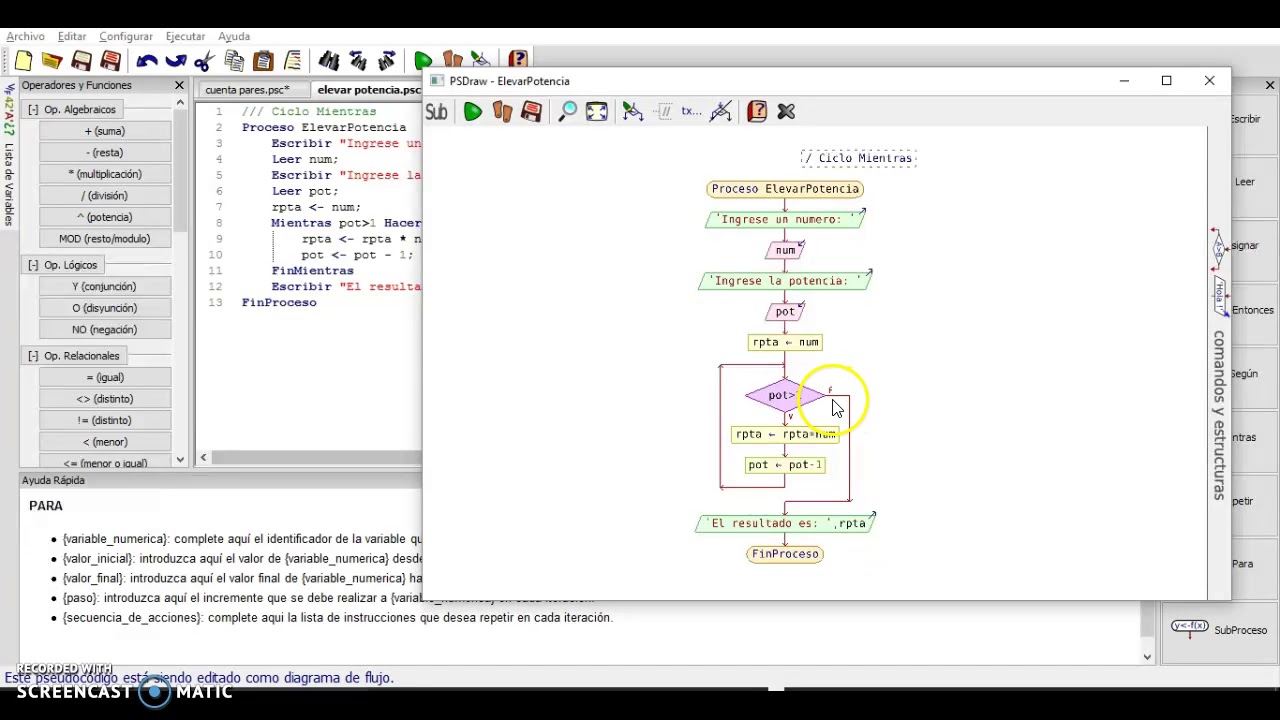Insert the Y (conjunción) operator
This screenshot has height=720, width=1280.
105,287
